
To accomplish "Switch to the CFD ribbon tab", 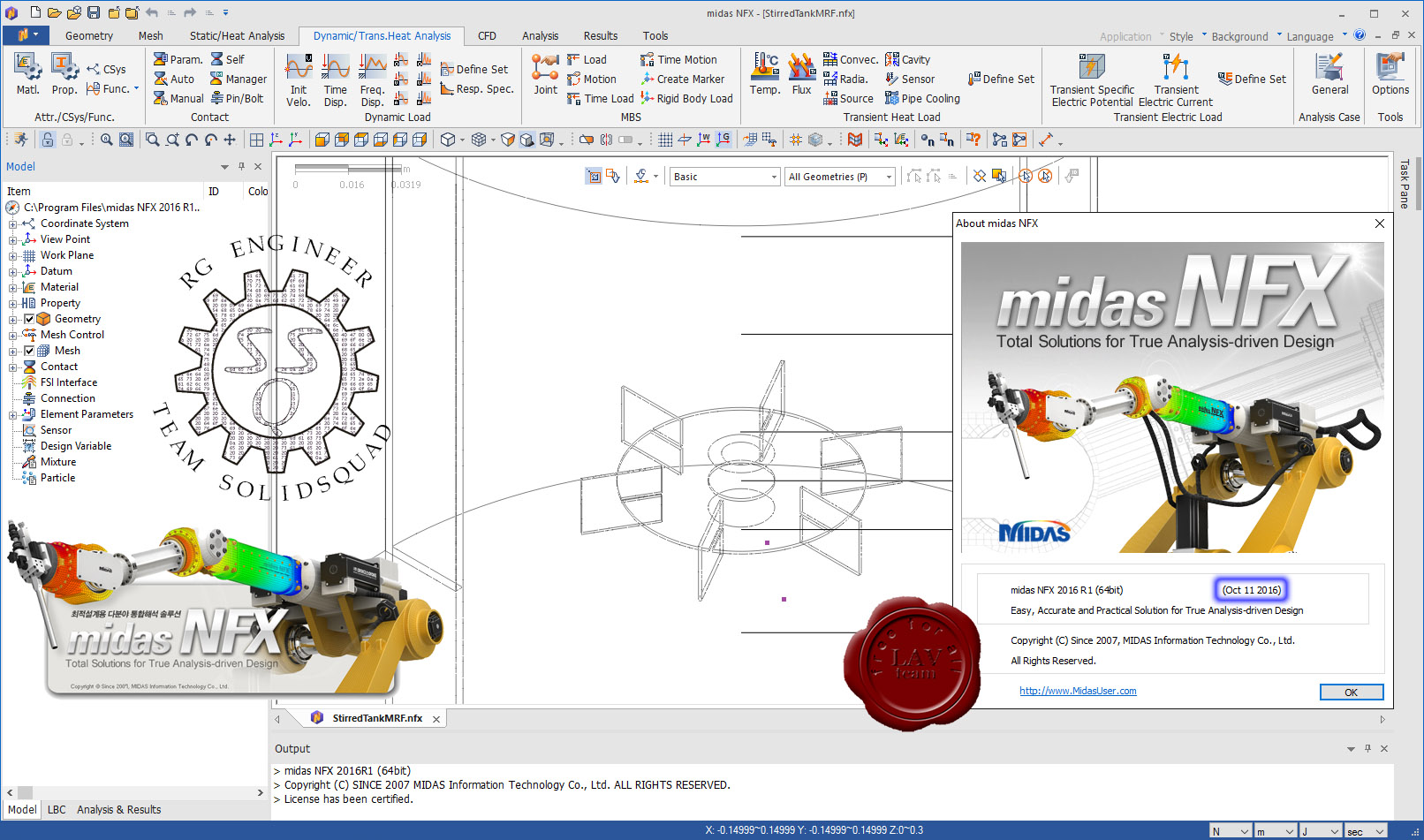I will [x=487, y=35].
